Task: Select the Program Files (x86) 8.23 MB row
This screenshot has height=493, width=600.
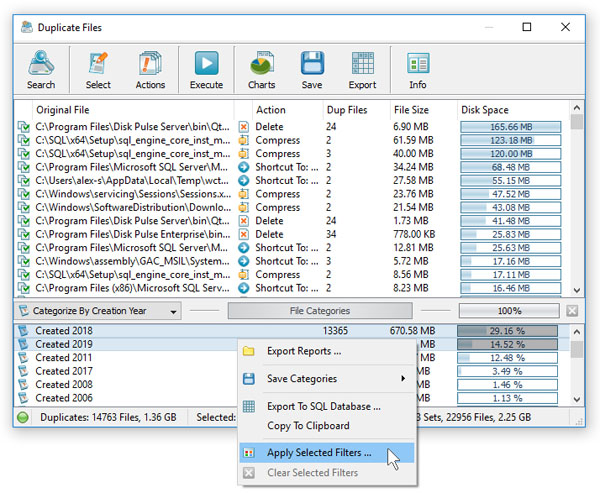Action: (x=293, y=288)
